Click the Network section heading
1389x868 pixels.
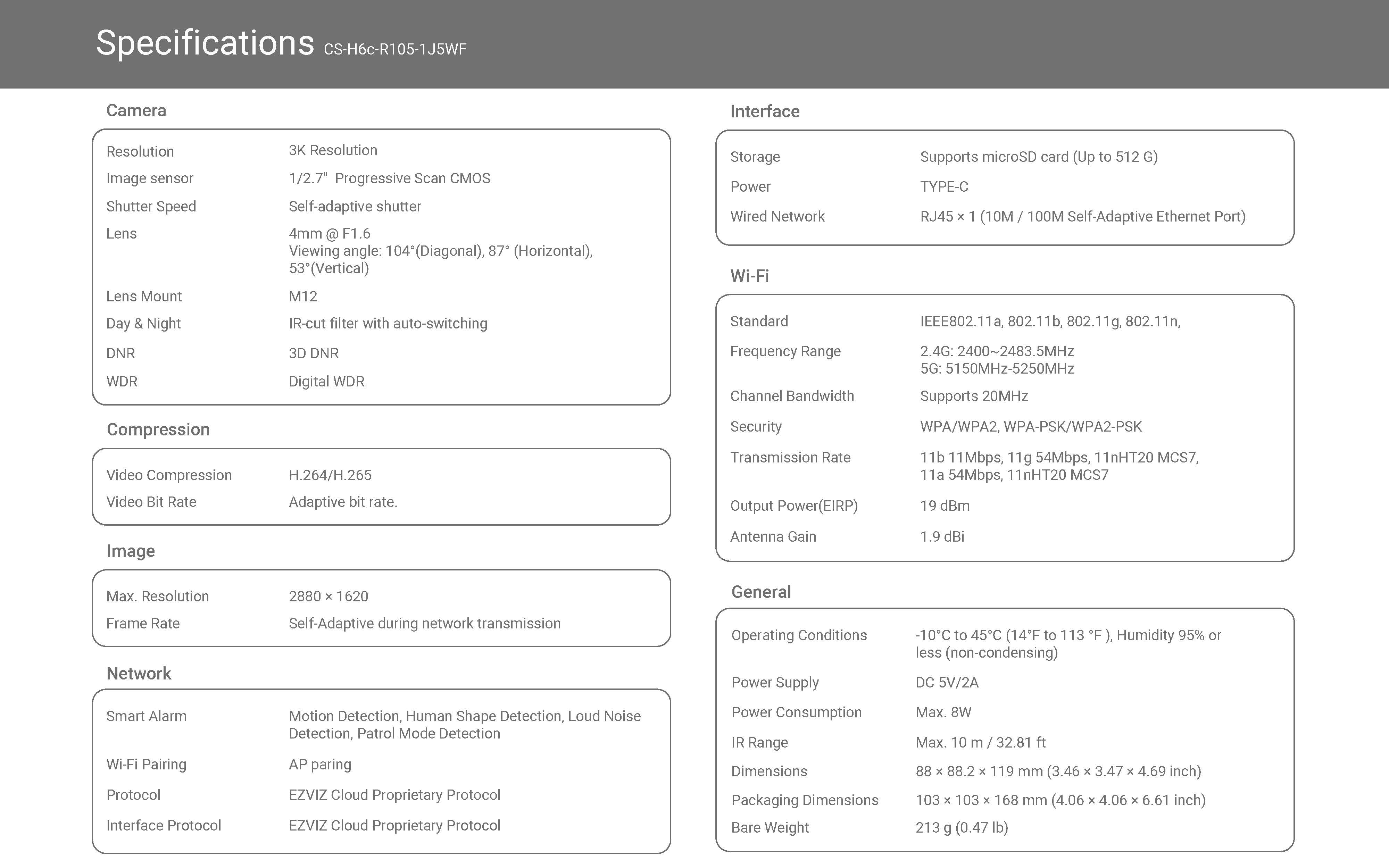pyautogui.click(x=138, y=673)
